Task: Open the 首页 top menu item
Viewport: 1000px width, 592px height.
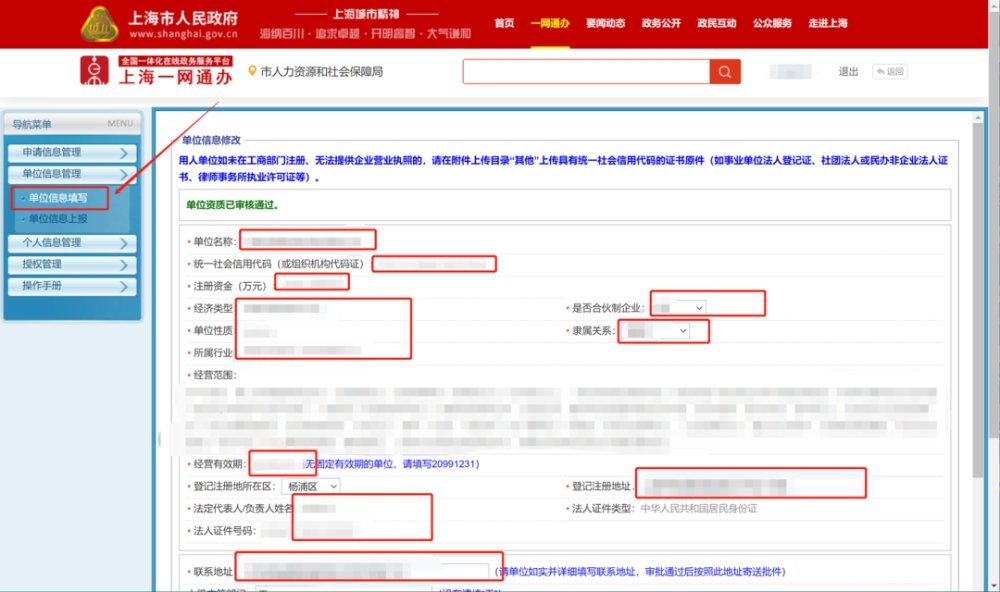Action: [x=504, y=23]
